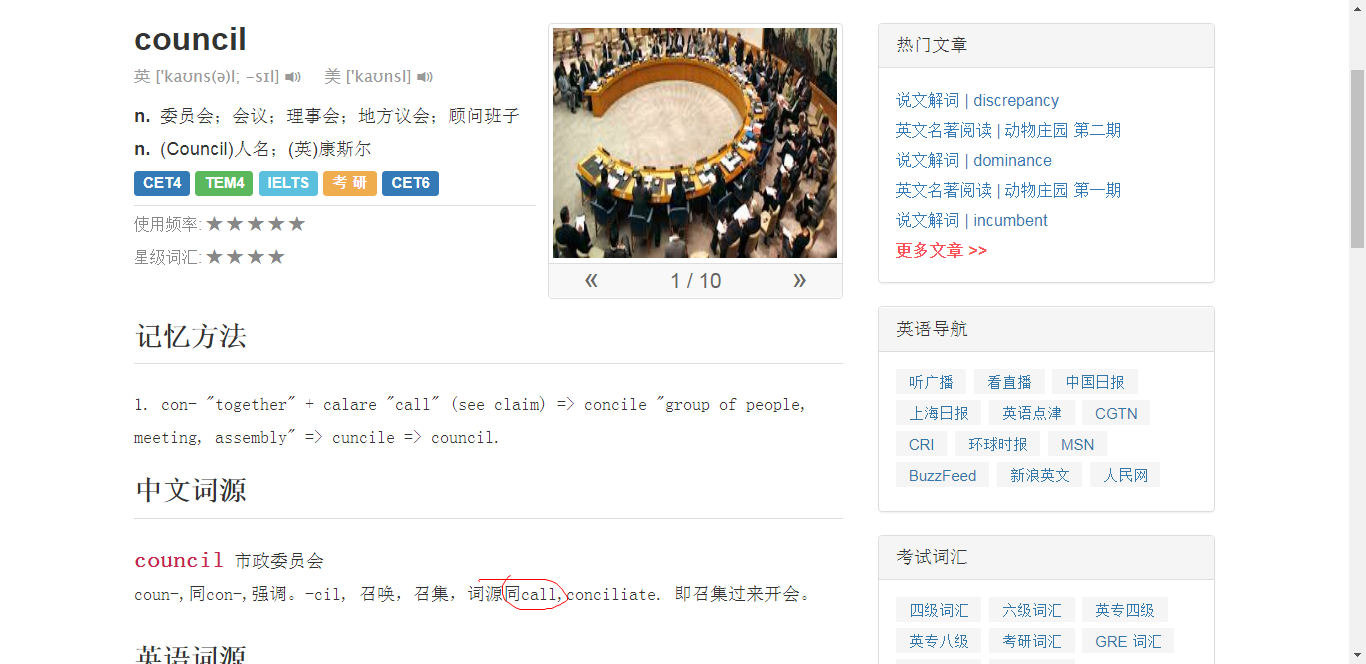Viewport: 1366px width, 664px height.
Task: Open the 说文解词 discrepancy article
Action: tap(977, 100)
